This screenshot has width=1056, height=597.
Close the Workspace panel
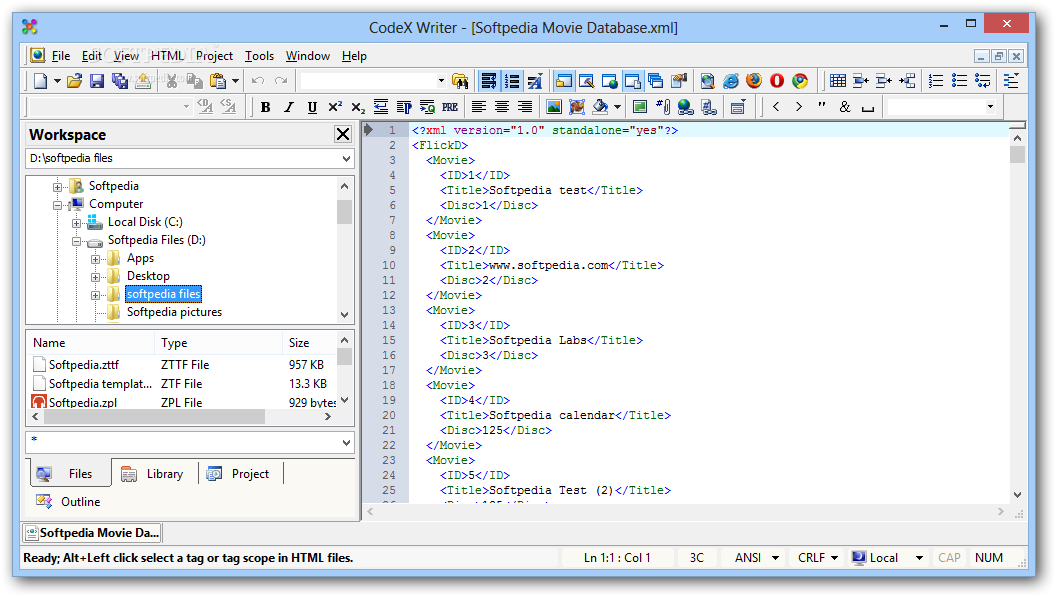click(343, 134)
